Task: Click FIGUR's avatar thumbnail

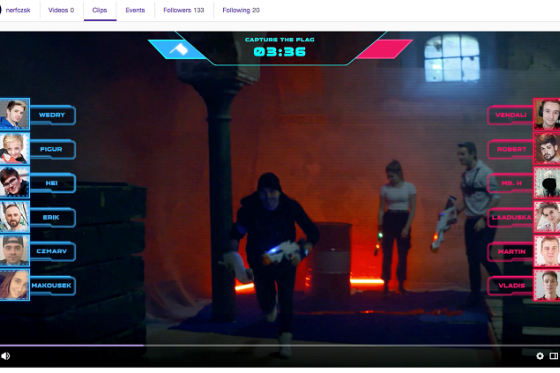Action: (14, 149)
